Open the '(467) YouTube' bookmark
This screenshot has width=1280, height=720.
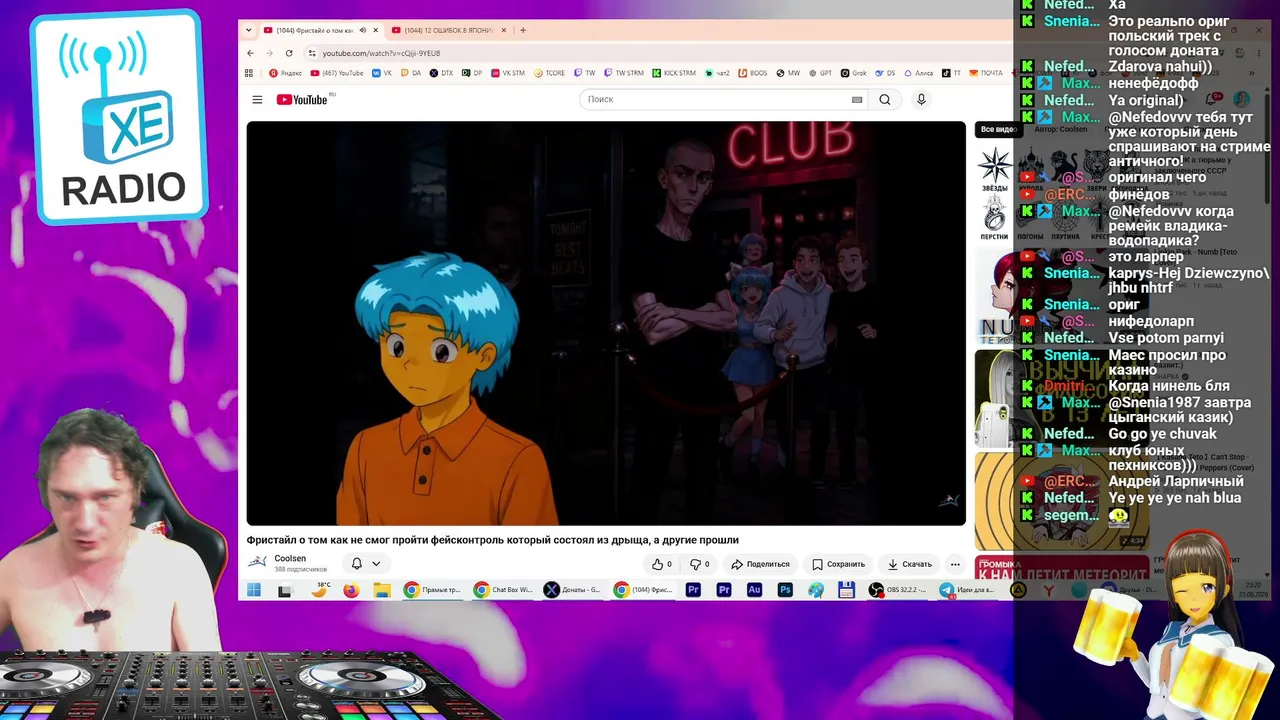click(337, 73)
